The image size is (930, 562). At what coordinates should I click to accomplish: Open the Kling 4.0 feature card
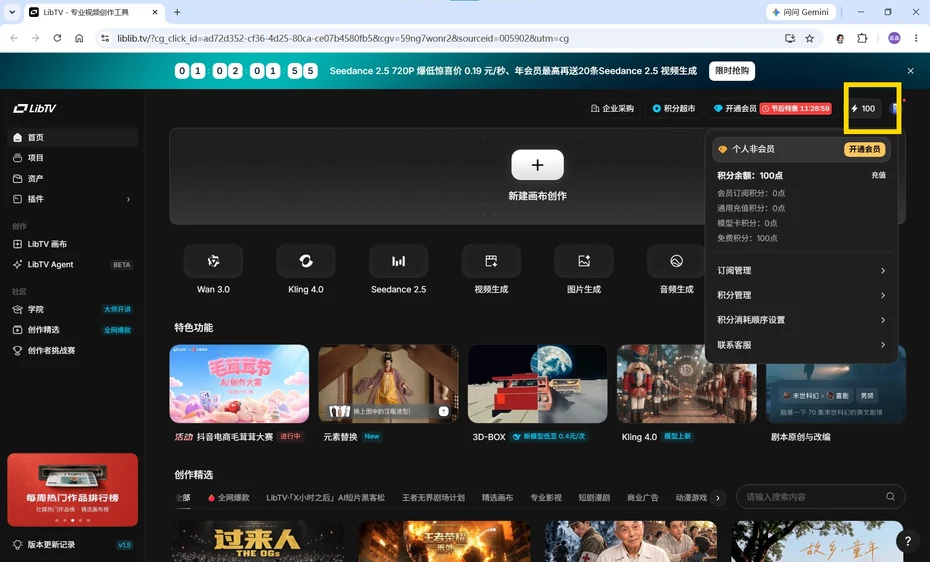click(687, 384)
